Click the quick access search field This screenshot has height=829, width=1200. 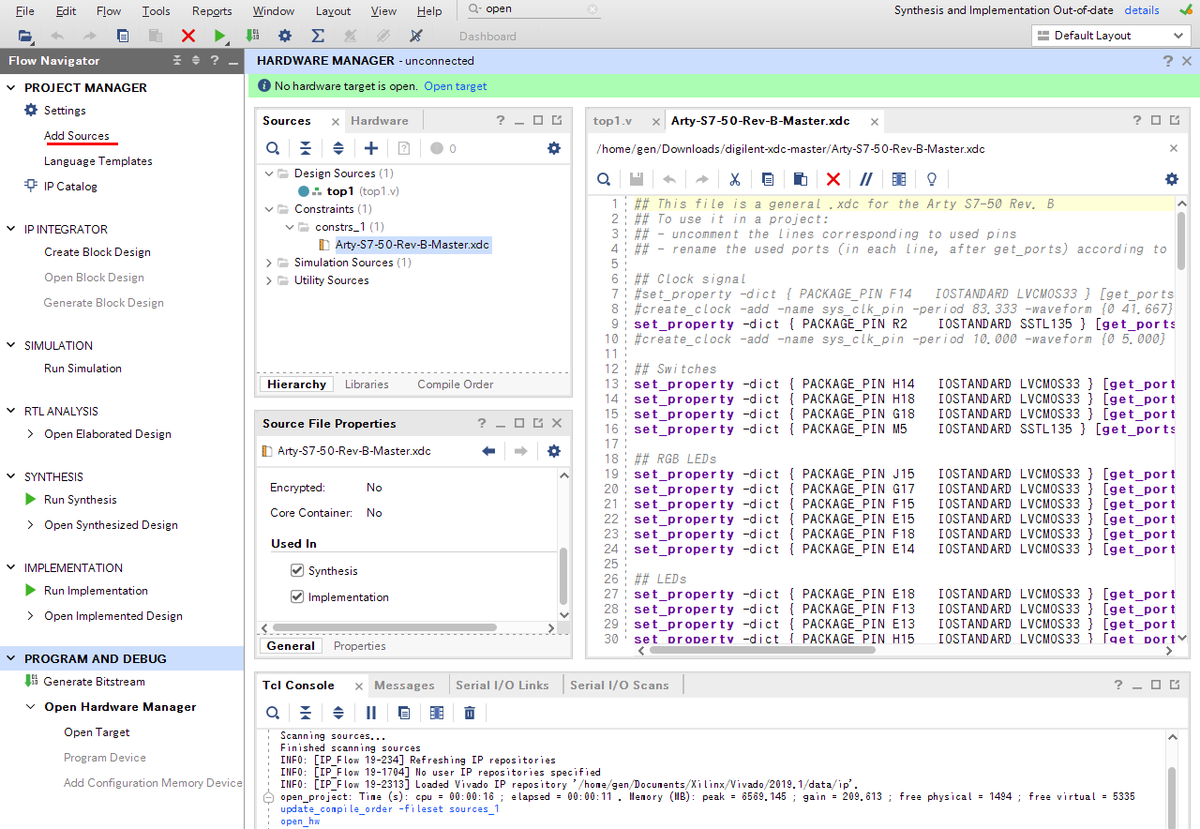(x=534, y=9)
